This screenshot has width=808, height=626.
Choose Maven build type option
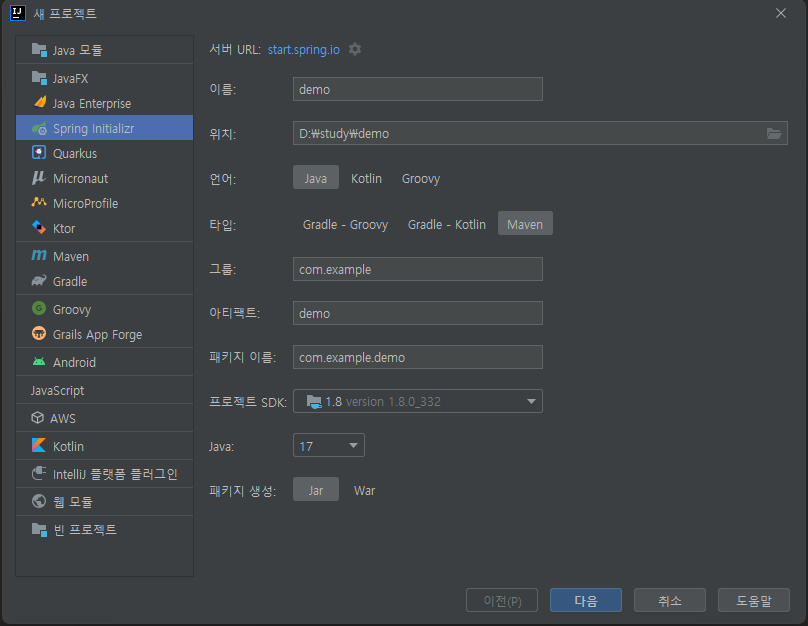point(525,224)
